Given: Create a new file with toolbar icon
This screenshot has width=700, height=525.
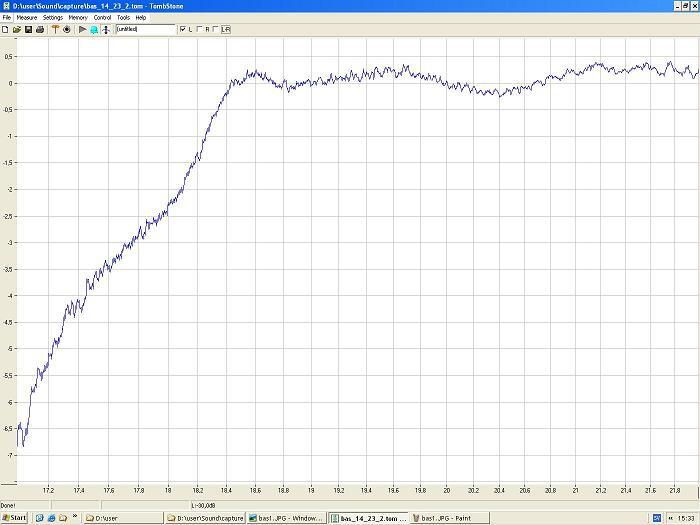Looking at the screenshot, I should click(x=5, y=29).
